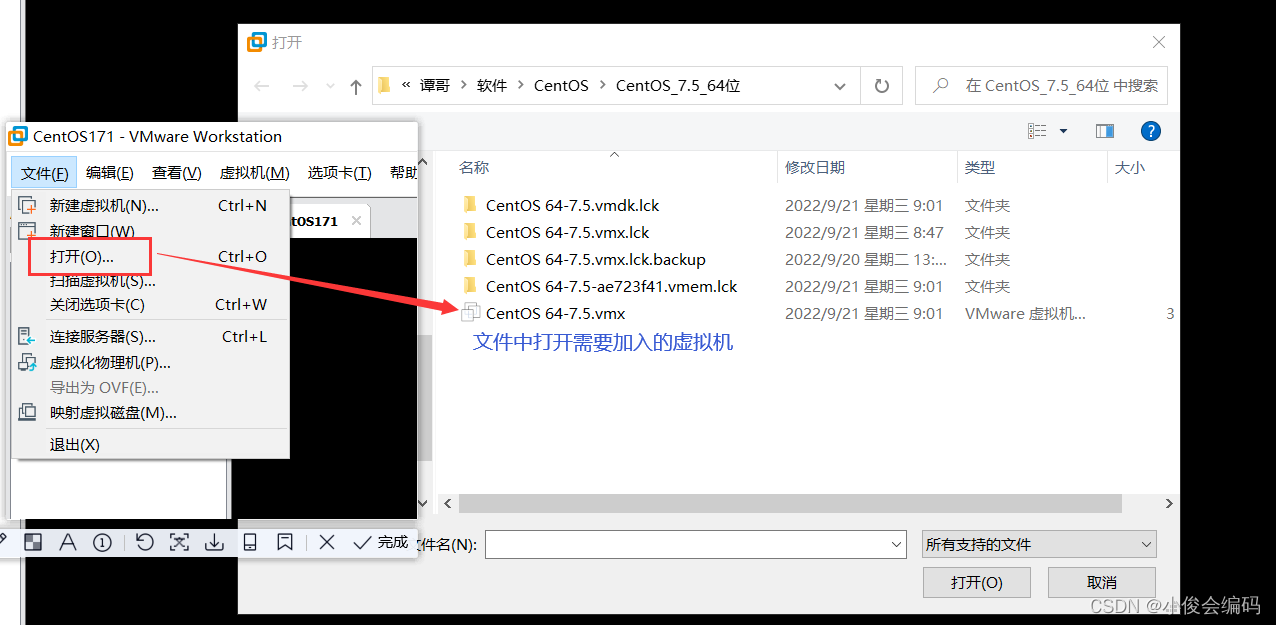
Task: Click the search box 在 CentOS_7.5_64位 中搜索
Action: (1041, 86)
